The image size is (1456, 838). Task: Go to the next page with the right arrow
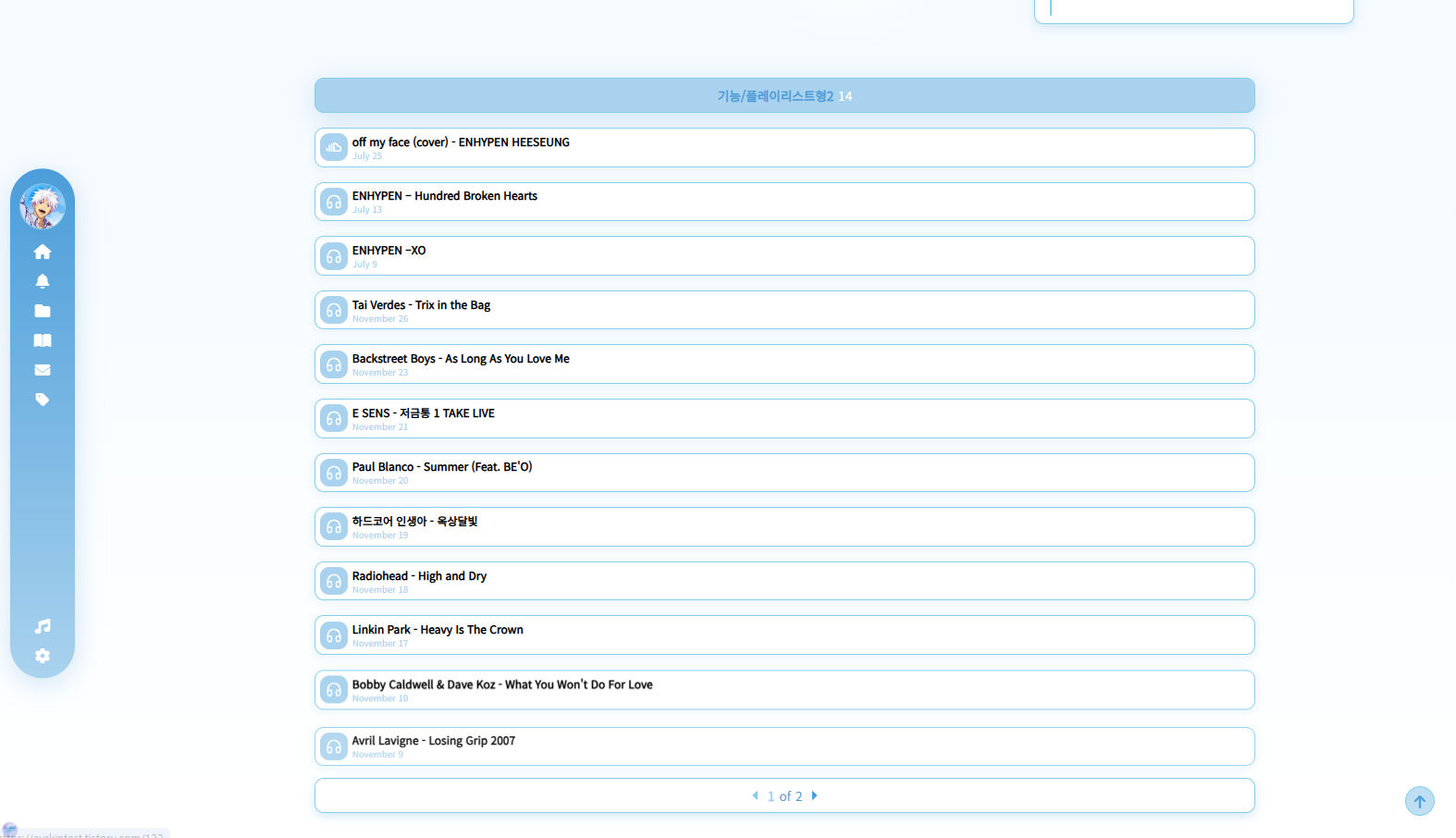click(x=814, y=795)
